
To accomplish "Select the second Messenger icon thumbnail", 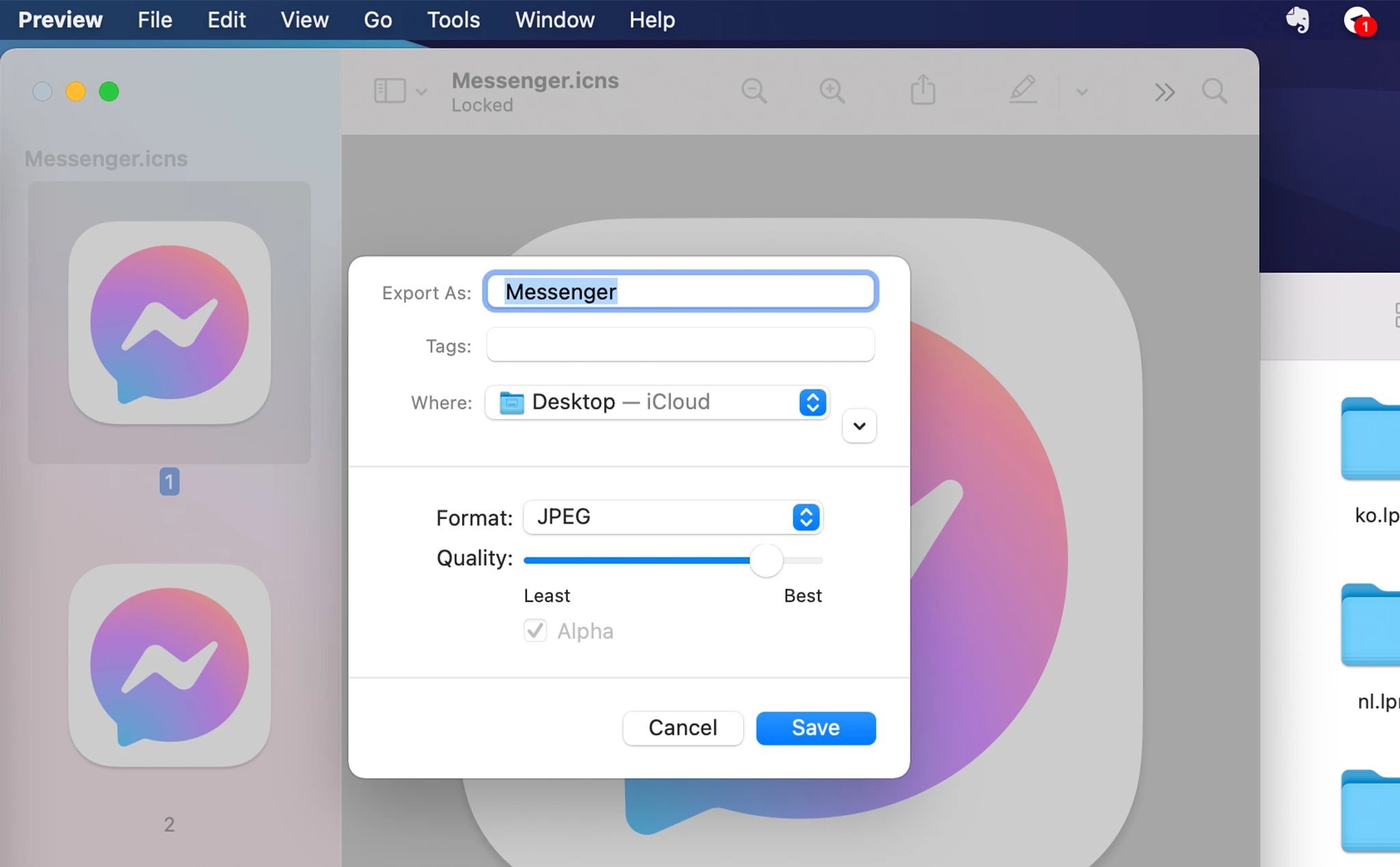I will [x=170, y=665].
